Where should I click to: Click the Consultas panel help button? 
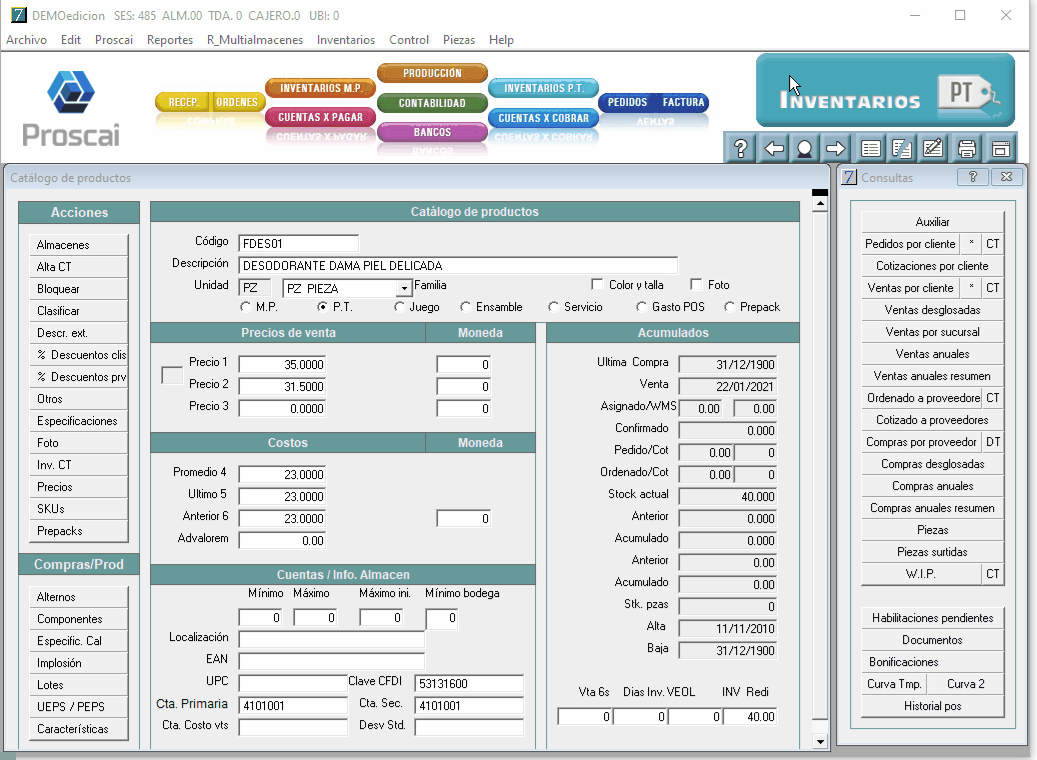point(972,177)
